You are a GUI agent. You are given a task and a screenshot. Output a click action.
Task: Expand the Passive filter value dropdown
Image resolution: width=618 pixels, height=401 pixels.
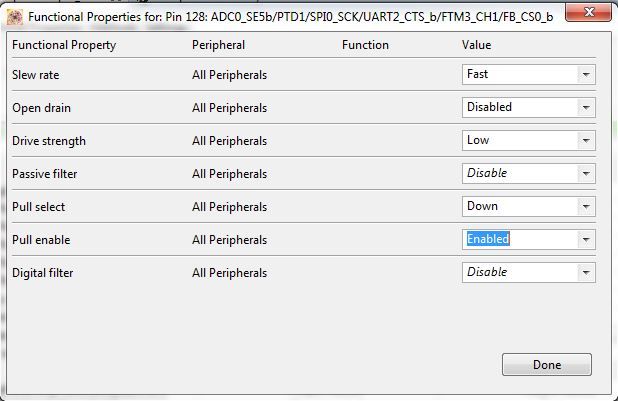click(x=585, y=174)
